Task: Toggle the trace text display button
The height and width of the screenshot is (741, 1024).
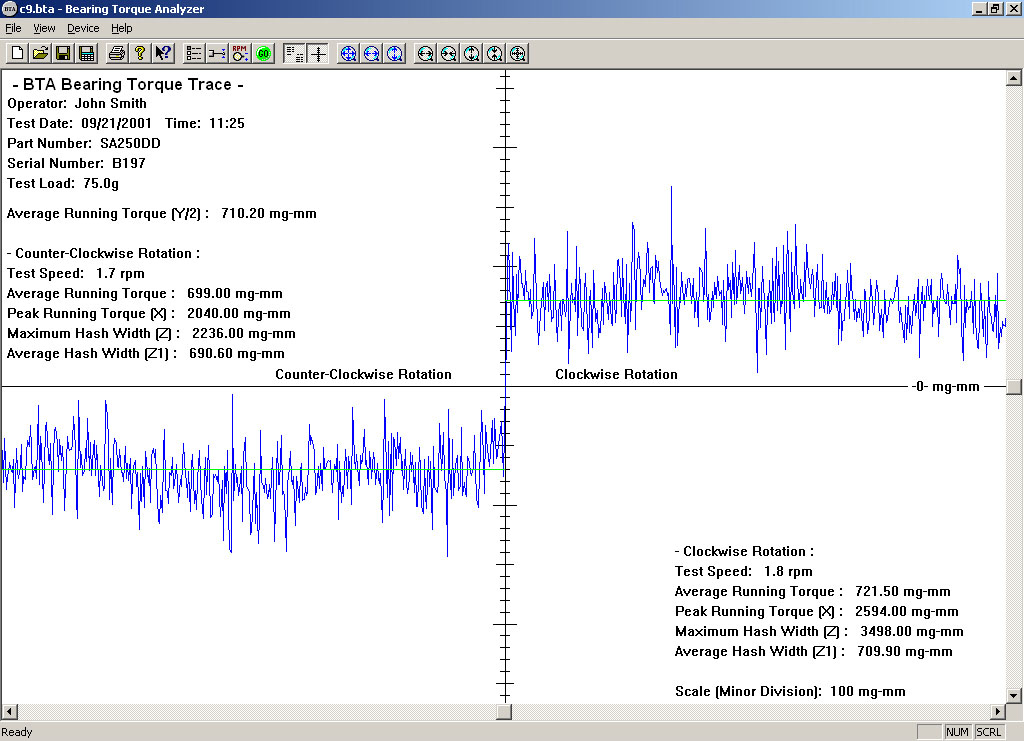Action: [294, 53]
